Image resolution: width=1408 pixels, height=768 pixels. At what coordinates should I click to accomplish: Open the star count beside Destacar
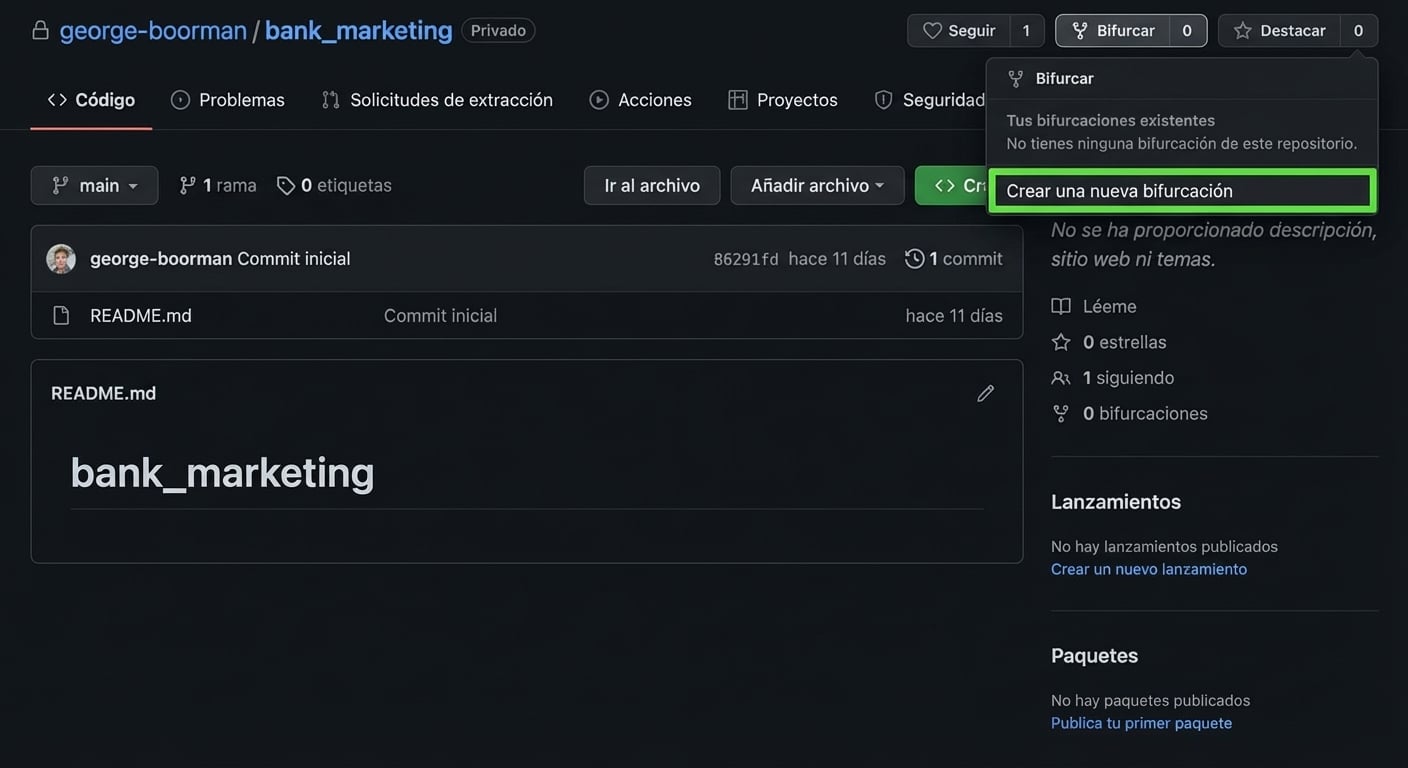(x=1359, y=31)
